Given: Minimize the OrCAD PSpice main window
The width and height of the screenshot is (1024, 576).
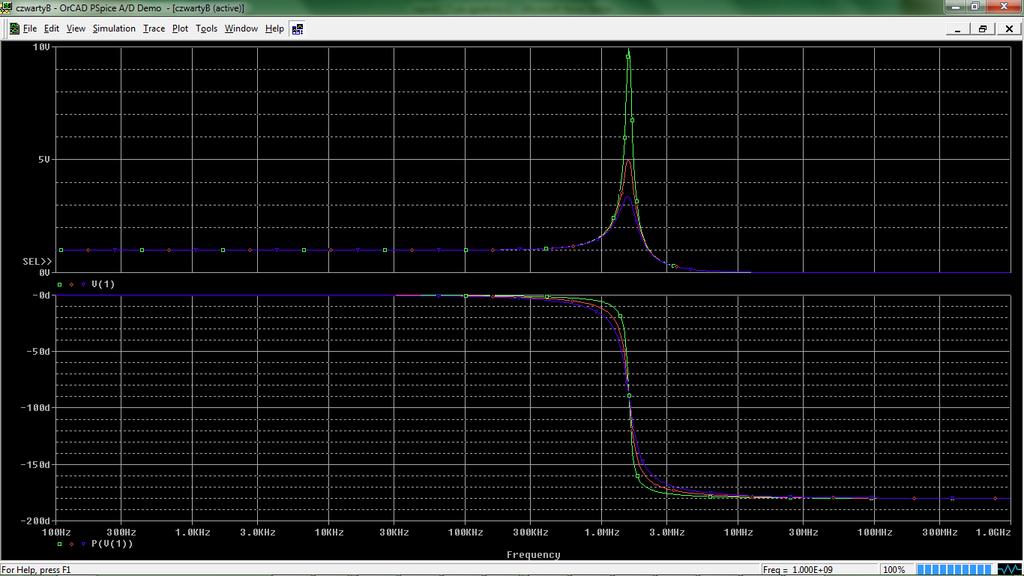Looking at the screenshot, I should coord(955,6).
